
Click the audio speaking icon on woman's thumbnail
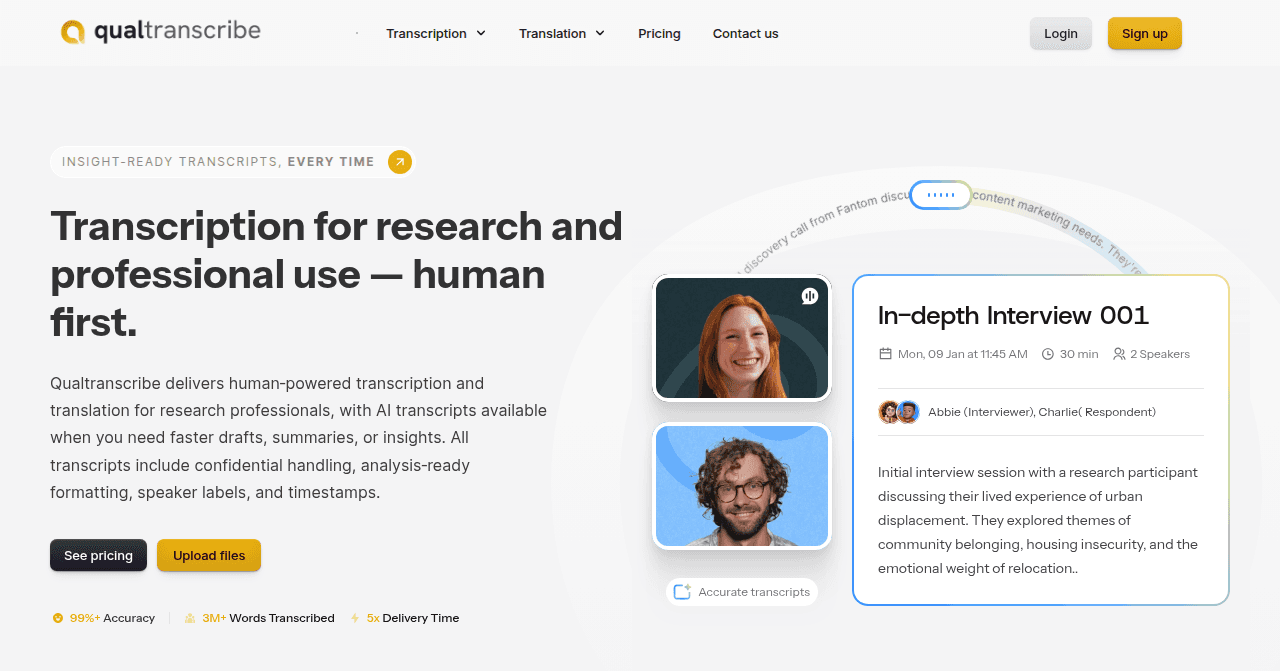tap(810, 296)
